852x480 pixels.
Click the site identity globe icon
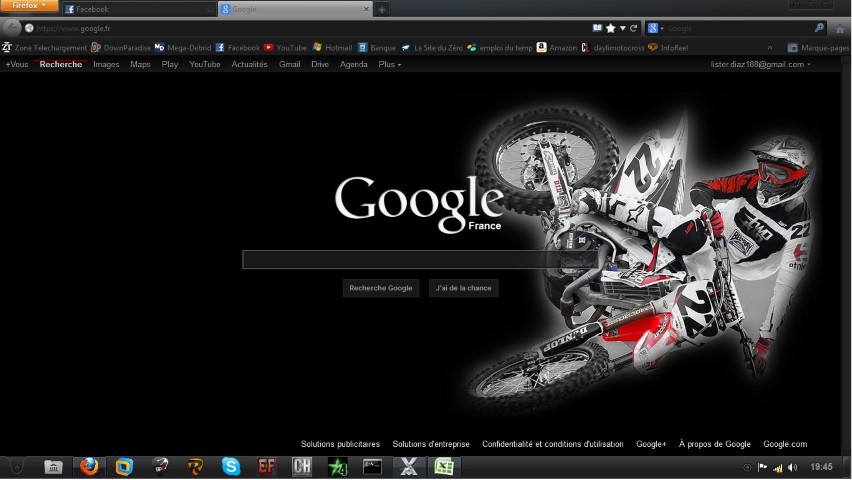tap(29, 28)
